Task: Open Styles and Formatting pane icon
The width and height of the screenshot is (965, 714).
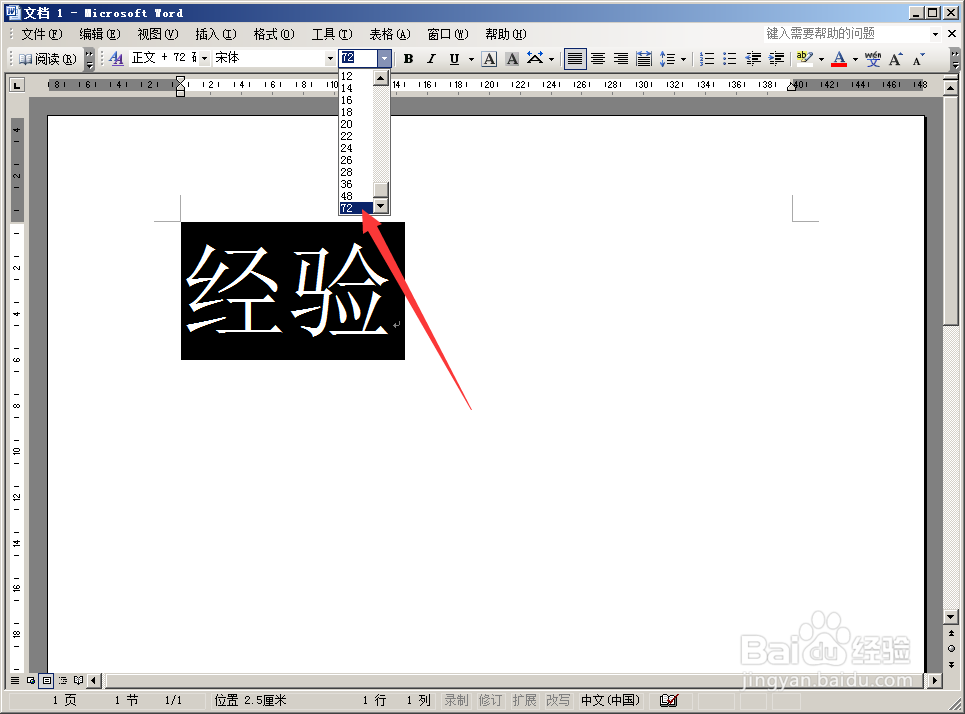Action: (116, 58)
